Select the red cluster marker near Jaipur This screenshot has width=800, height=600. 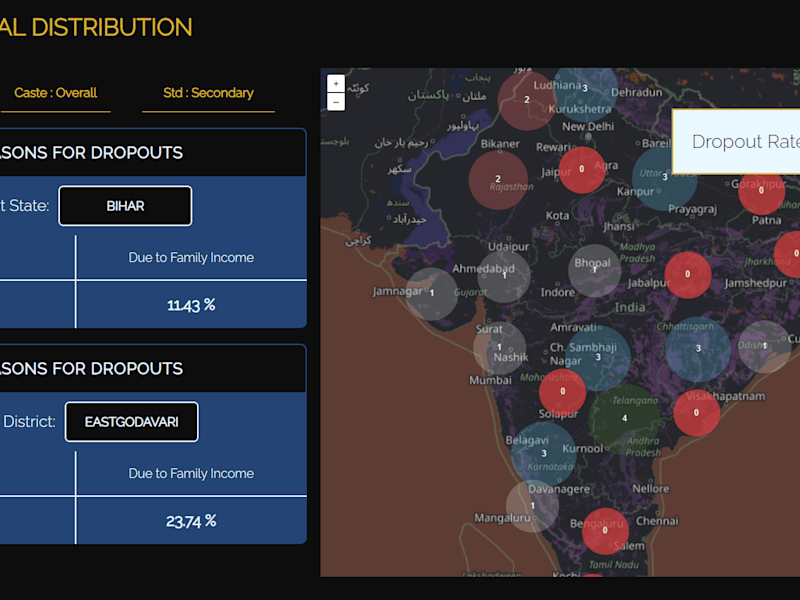click(x=582, y=169)
